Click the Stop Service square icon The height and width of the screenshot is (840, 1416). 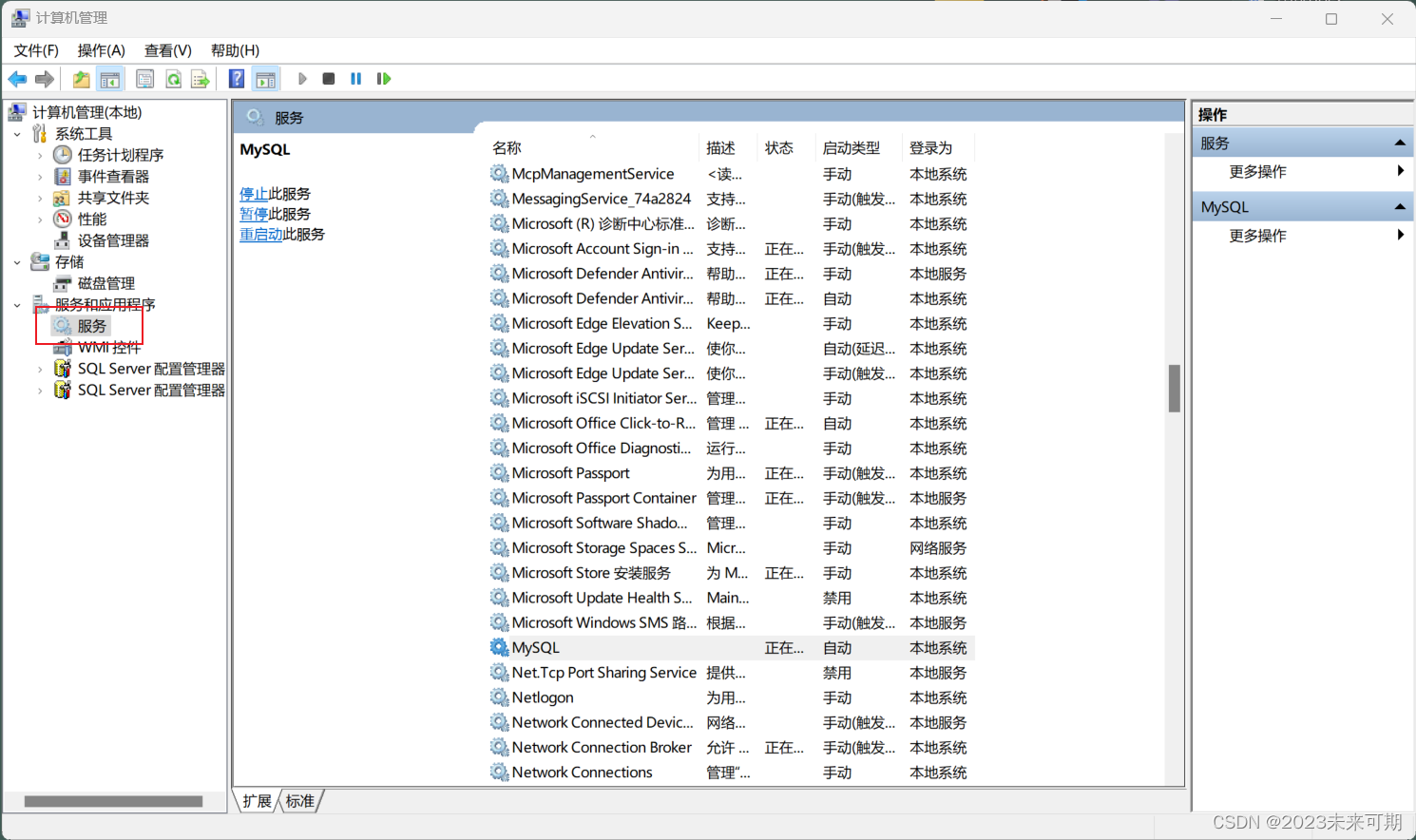(329, 79)
